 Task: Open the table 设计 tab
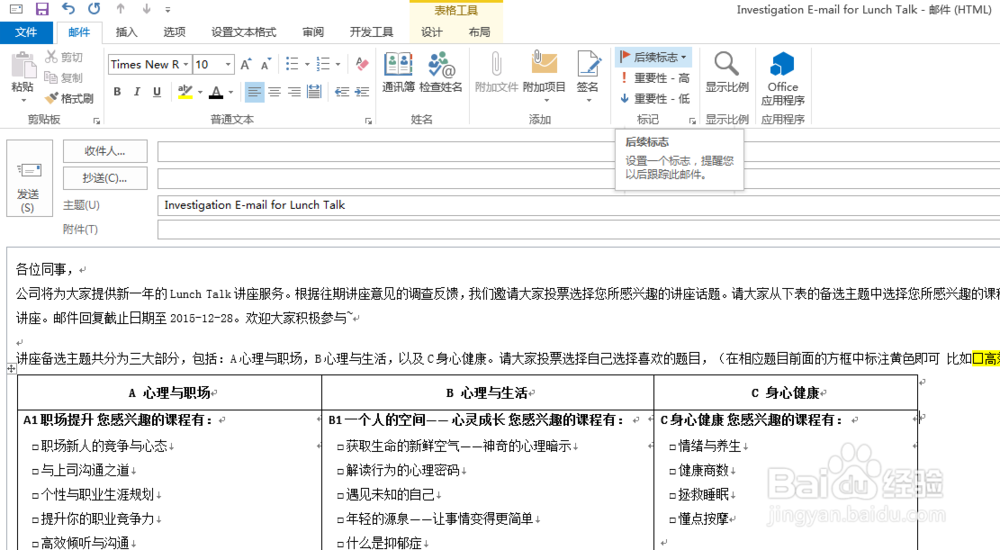(x=432, y=32)
